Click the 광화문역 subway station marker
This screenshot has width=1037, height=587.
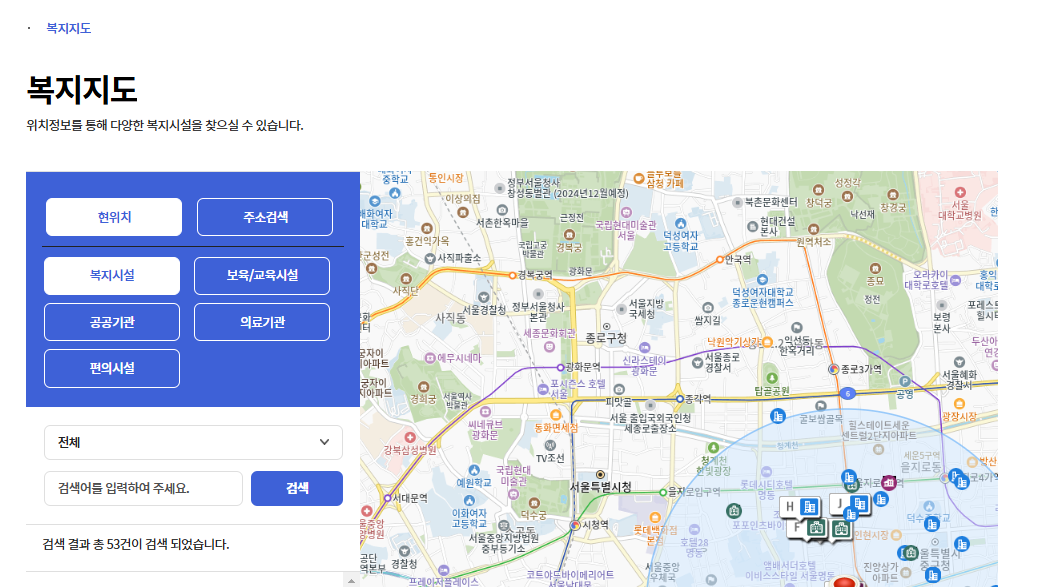point(560,368)
